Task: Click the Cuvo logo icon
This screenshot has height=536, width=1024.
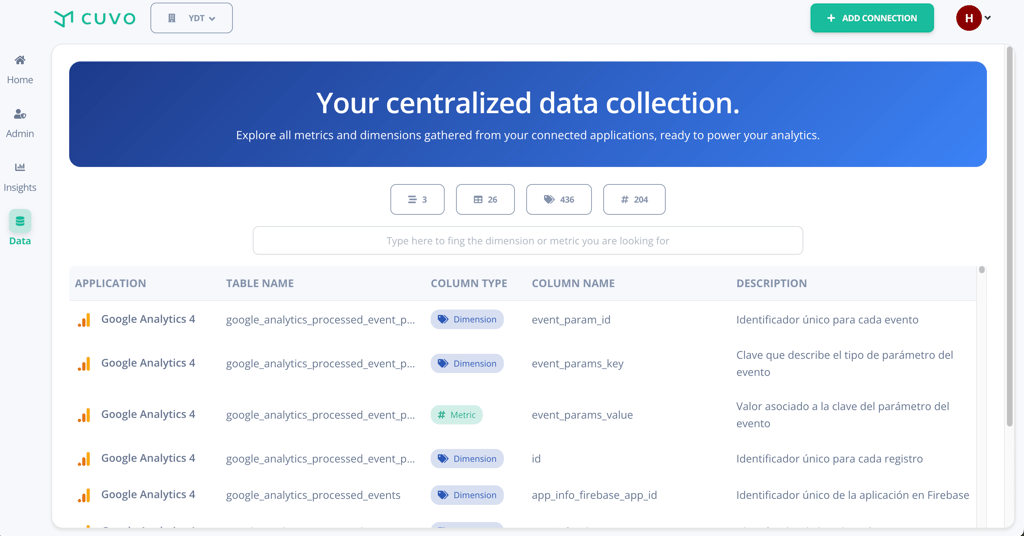Action: point(64,18)
